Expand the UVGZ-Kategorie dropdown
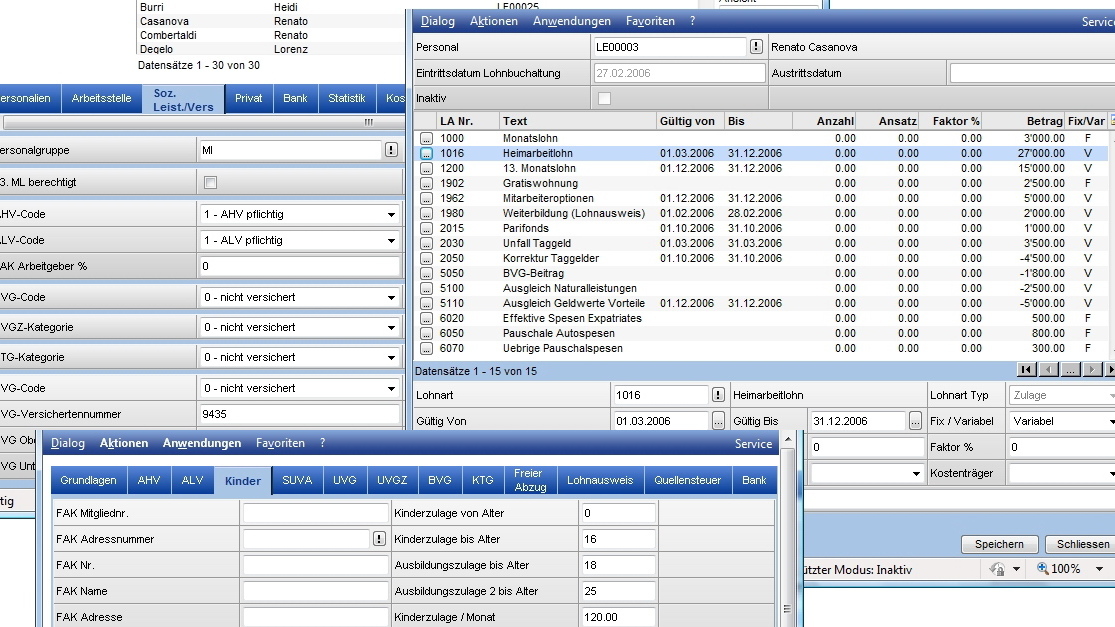This screenshot has width=1115, height=627. tap(391, 328)
